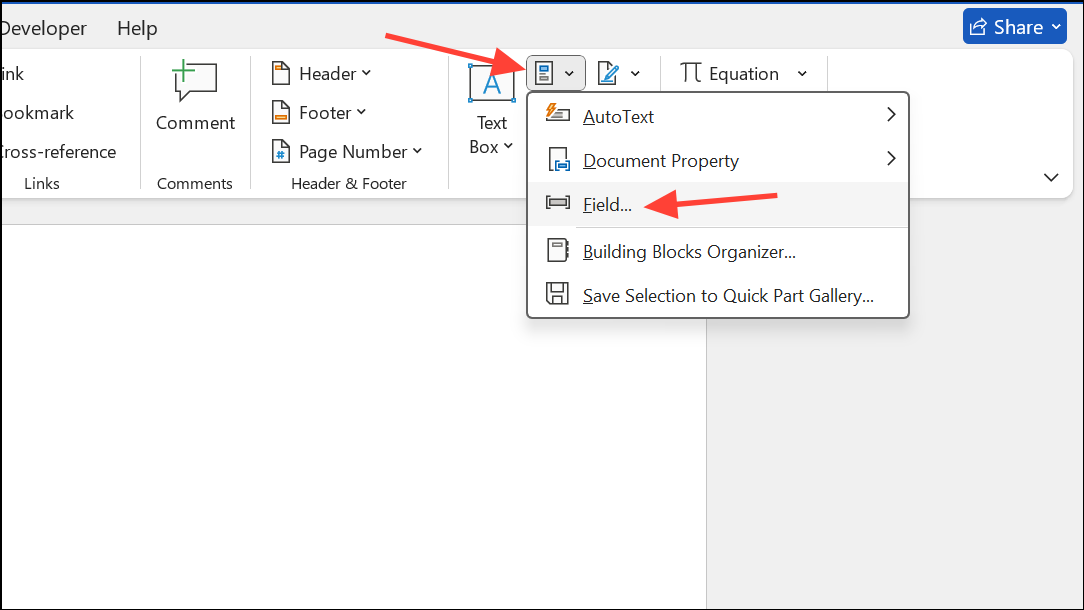Click the Share button
This screenshot has height=610, width=1084.
tap(1014, 25)
